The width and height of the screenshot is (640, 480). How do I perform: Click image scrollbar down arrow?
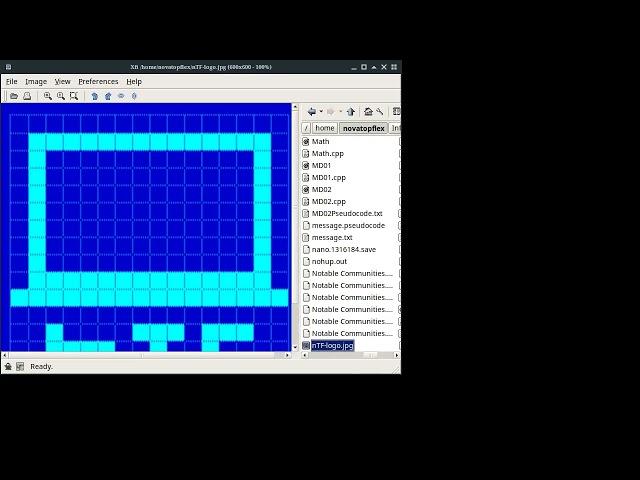(x=295, y=348)
